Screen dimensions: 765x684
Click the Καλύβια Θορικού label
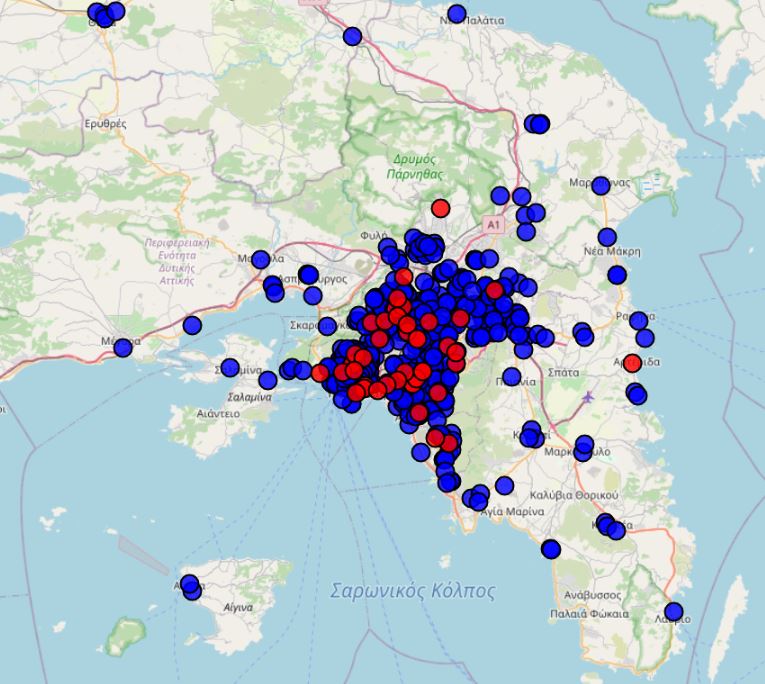574,495
